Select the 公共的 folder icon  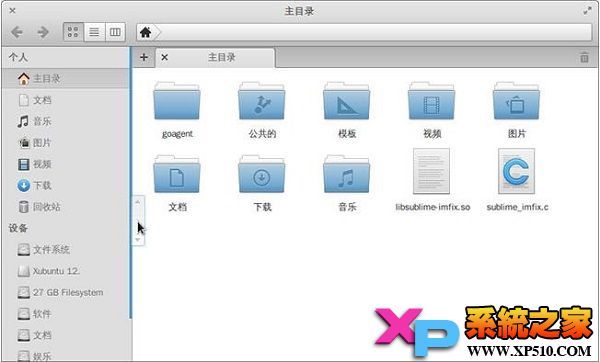pyautogui.click(x=262, y=101)
